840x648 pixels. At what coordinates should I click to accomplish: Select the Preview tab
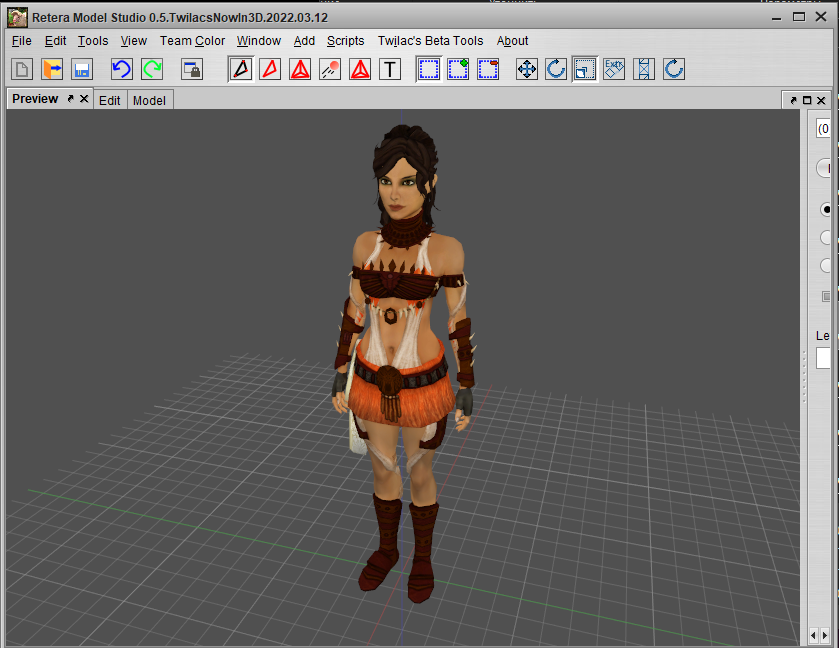pos(35,99)
